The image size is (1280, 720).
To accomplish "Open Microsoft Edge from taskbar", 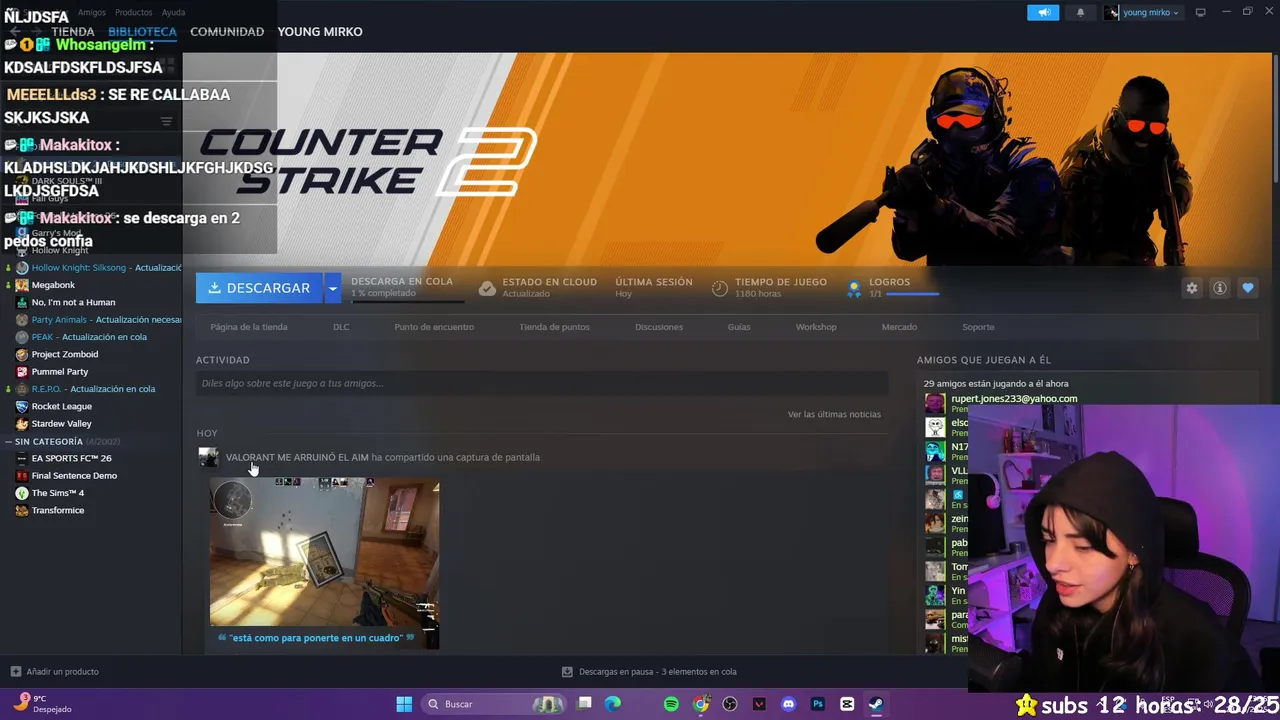I will coord(613,704).
